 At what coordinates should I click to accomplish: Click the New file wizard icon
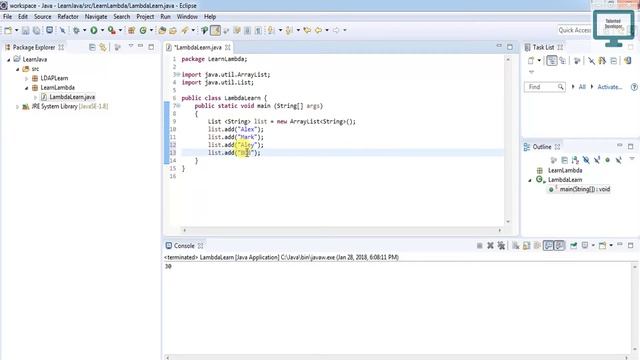[x=8, y=30]
